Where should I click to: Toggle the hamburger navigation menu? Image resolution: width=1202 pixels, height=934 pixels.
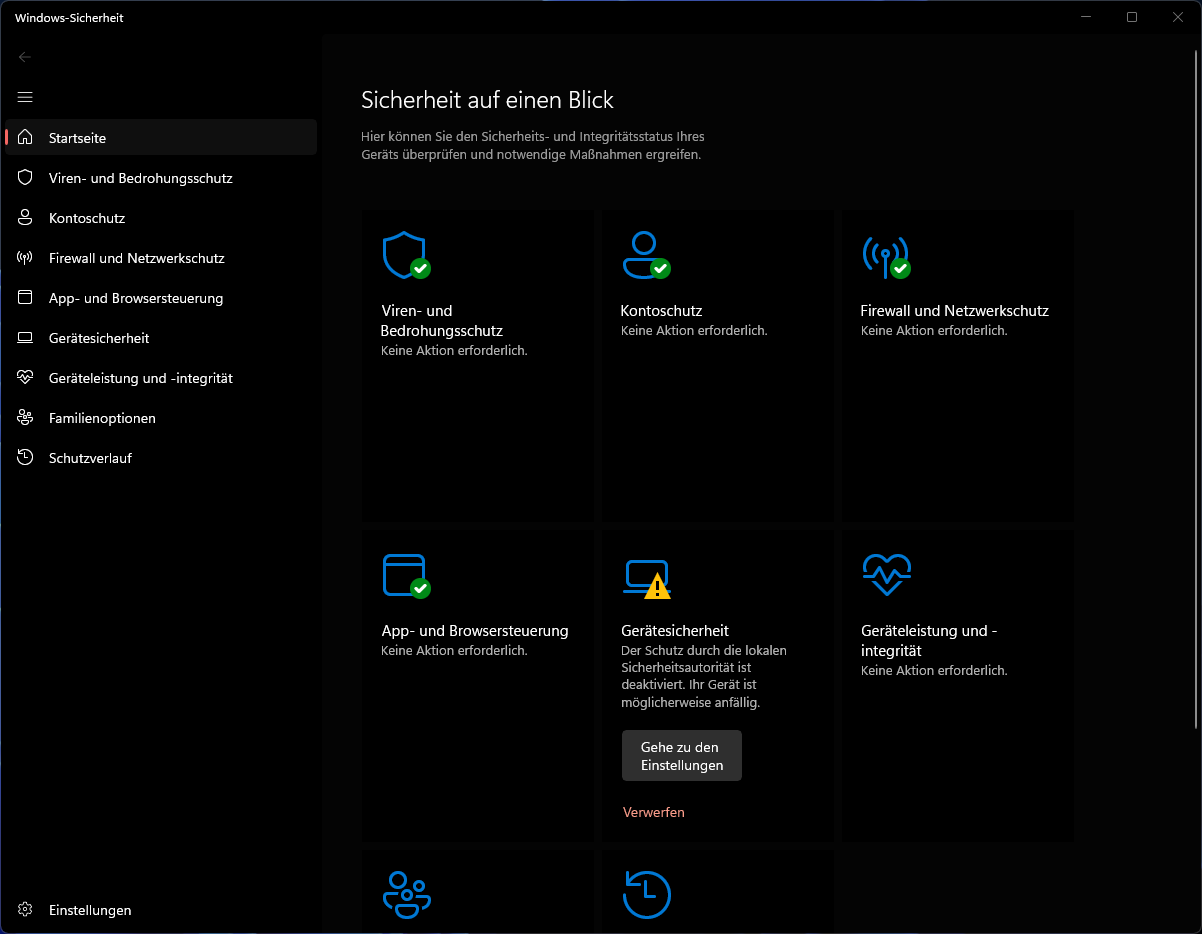(x=25, y=97)
